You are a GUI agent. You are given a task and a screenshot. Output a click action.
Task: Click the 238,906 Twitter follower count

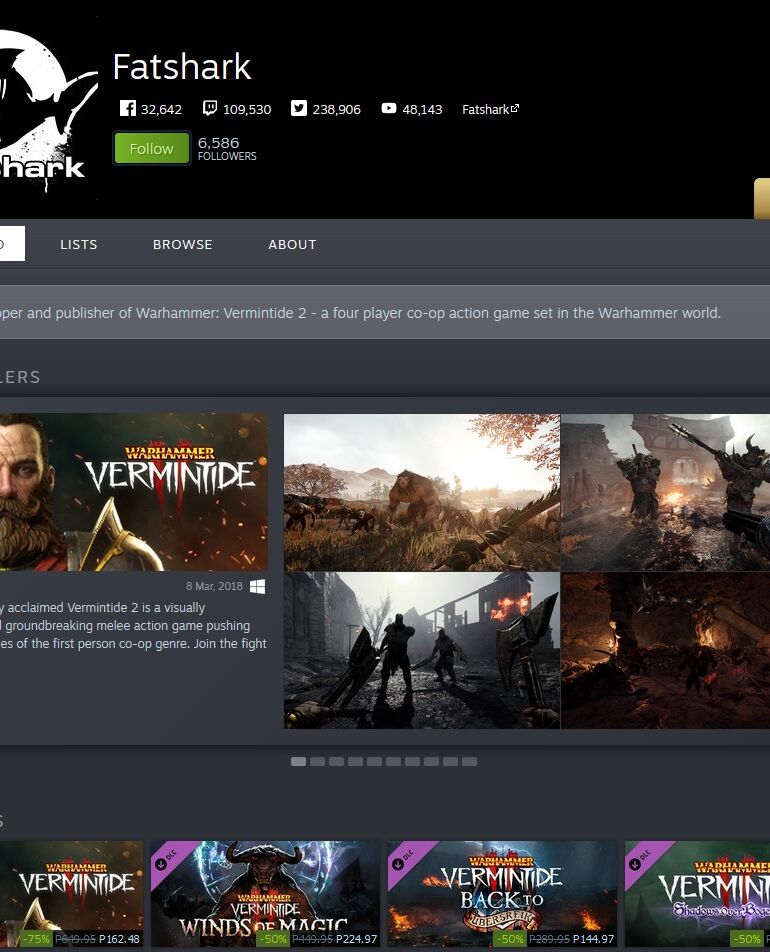(x=336, y=109)
